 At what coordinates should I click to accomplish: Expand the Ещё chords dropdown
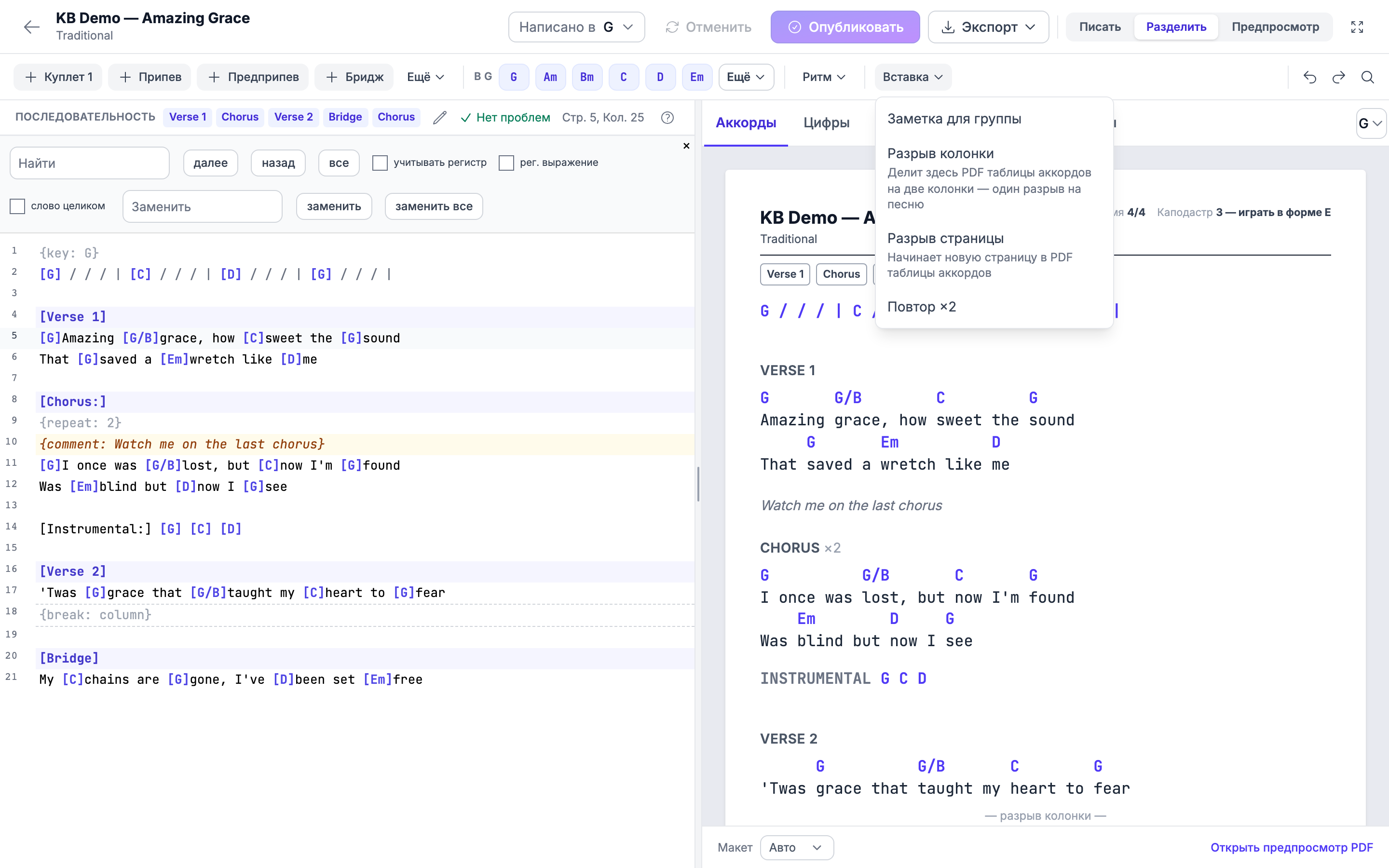click(x=746, y=77)
